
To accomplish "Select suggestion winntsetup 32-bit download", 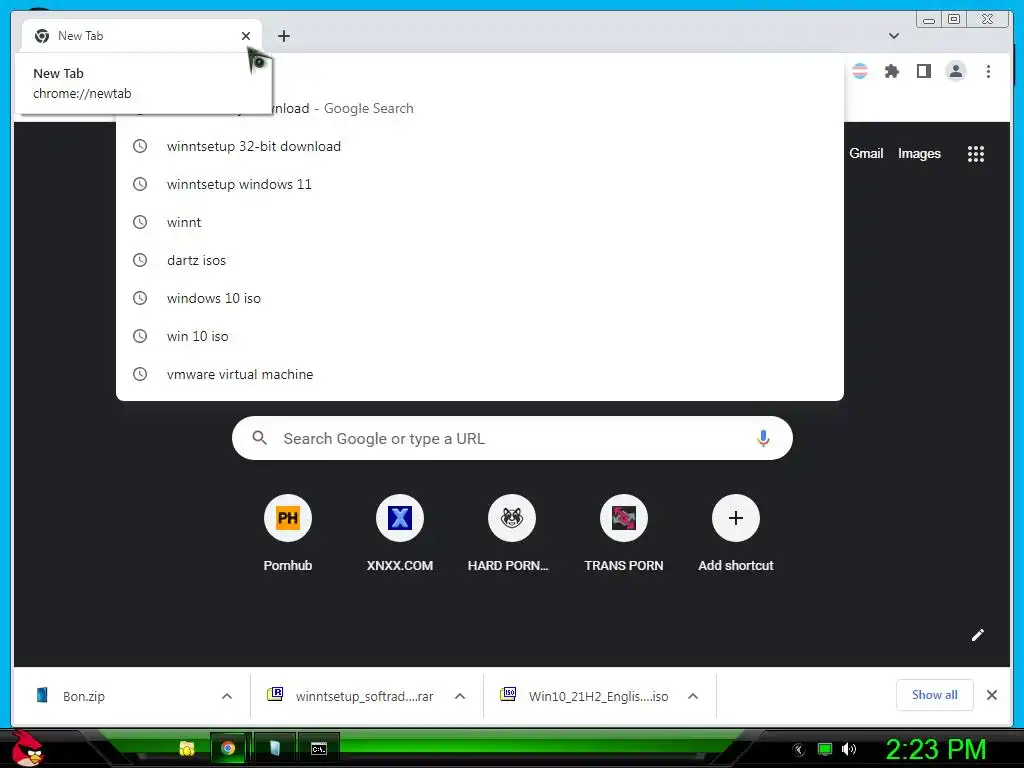I will pos(479,146).
